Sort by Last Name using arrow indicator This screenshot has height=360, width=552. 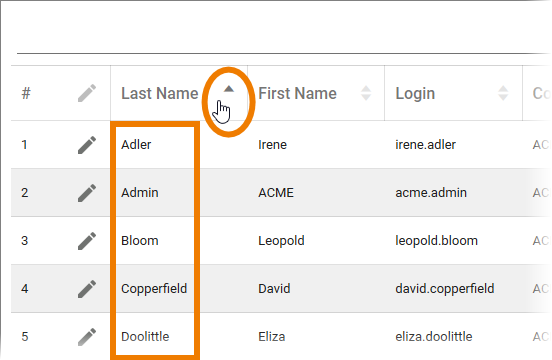point(229,89)
